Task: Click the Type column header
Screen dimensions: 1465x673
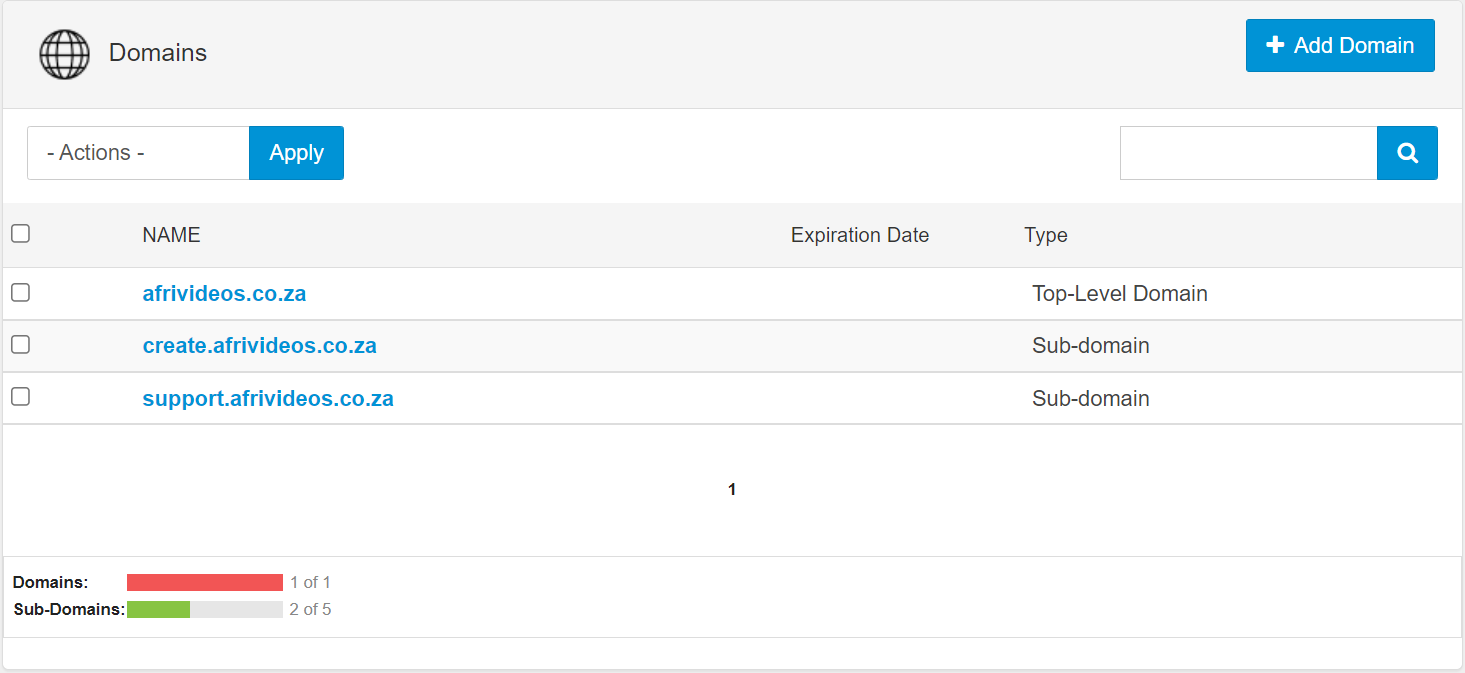Action: (x=1045, y=235)
